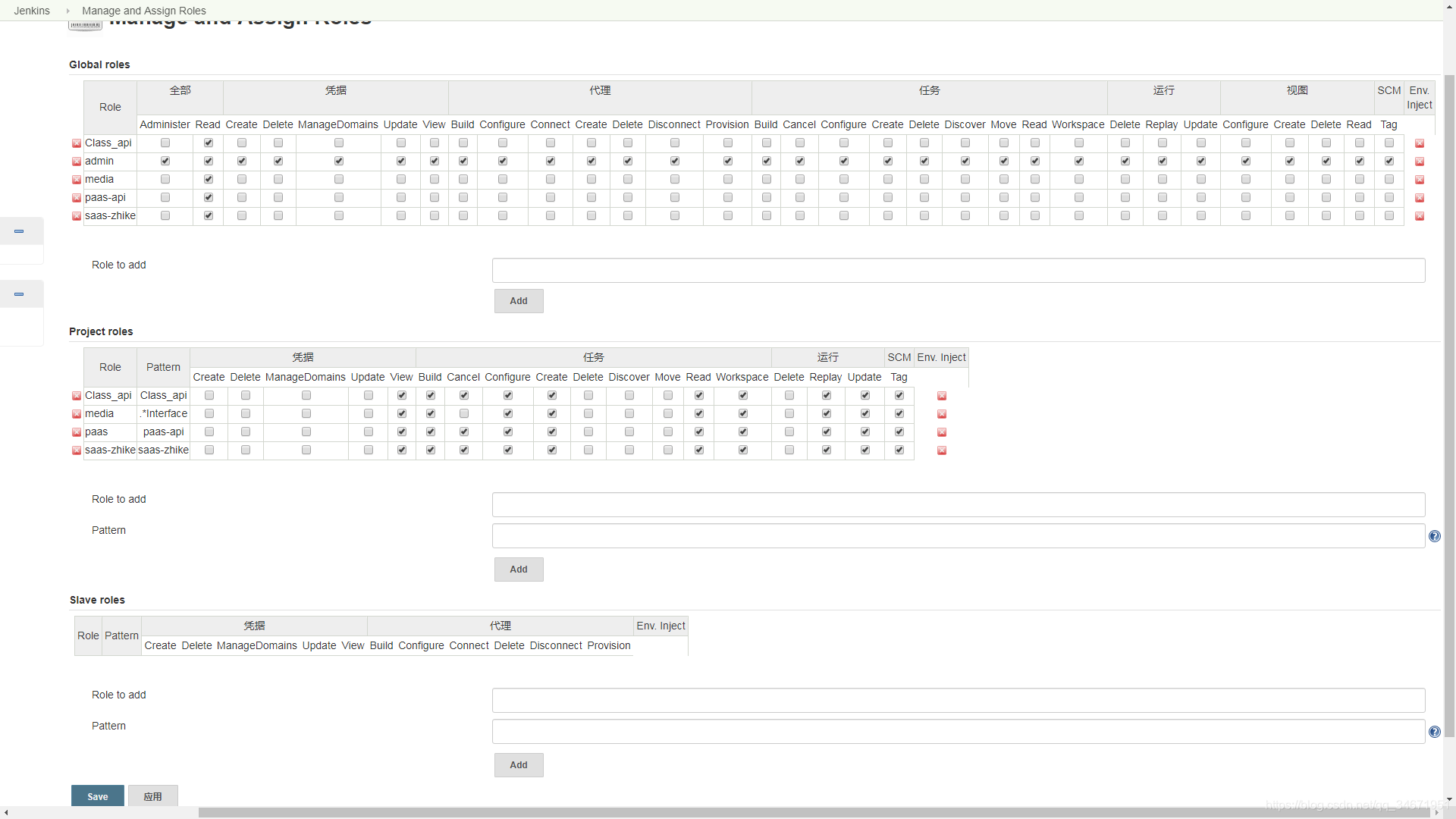The height and width of the screenshot is (819, 1456).
Task: Click right-side remove icon for project paas
Action: coord(942,432)
